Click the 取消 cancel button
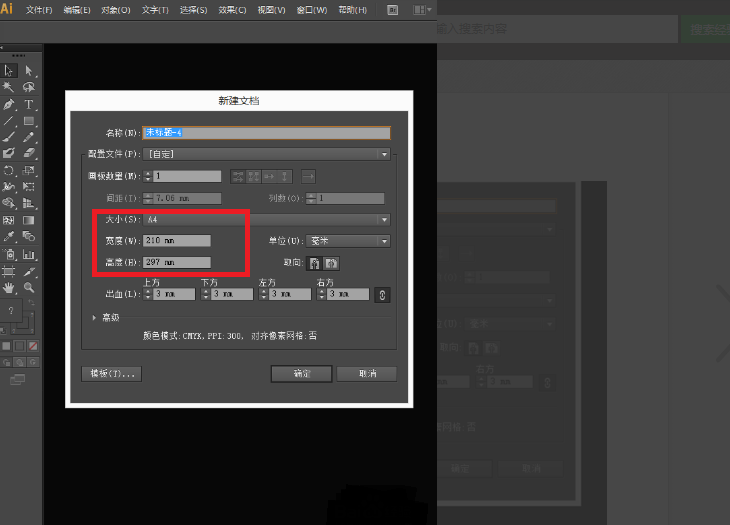This screenshot has height=525, width=730. click(367, 374)
